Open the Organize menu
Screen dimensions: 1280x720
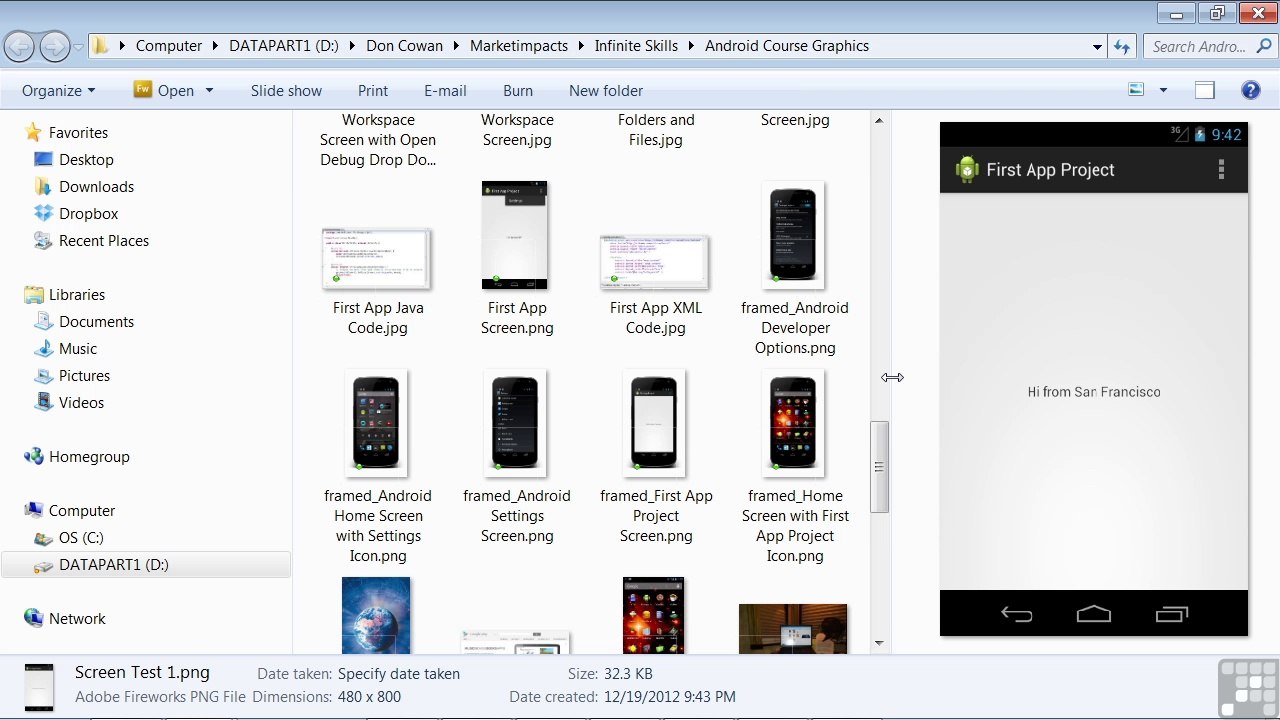(58, 90)
